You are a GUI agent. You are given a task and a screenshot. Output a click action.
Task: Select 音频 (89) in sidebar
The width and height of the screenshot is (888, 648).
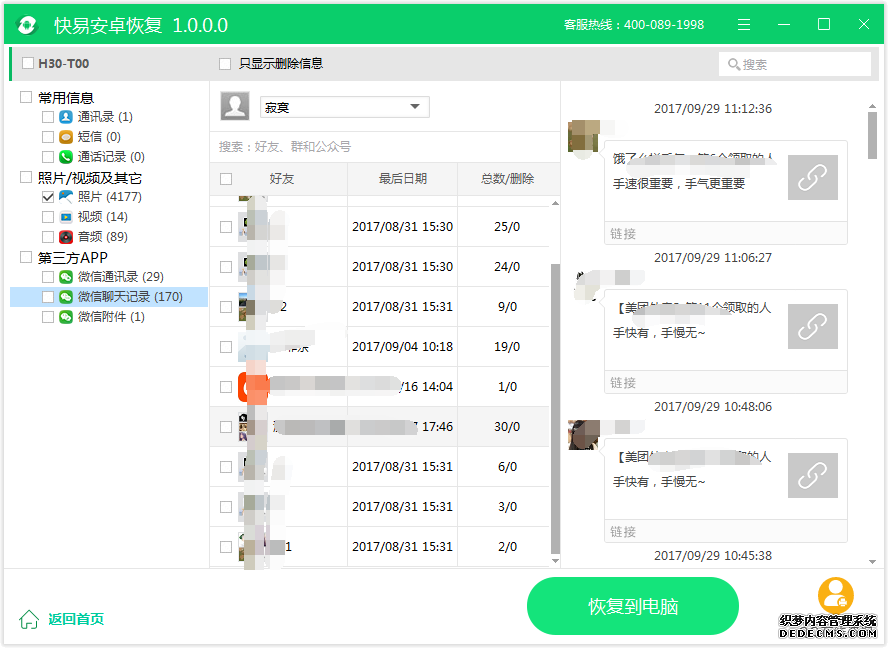tap(103, 236)
